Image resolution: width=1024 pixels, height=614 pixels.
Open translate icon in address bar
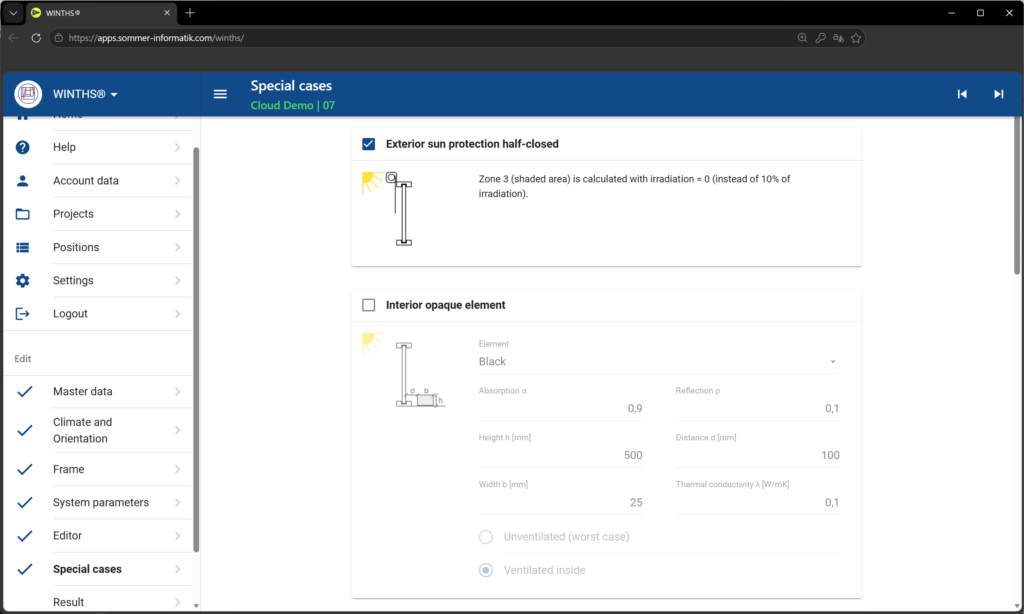838,38
